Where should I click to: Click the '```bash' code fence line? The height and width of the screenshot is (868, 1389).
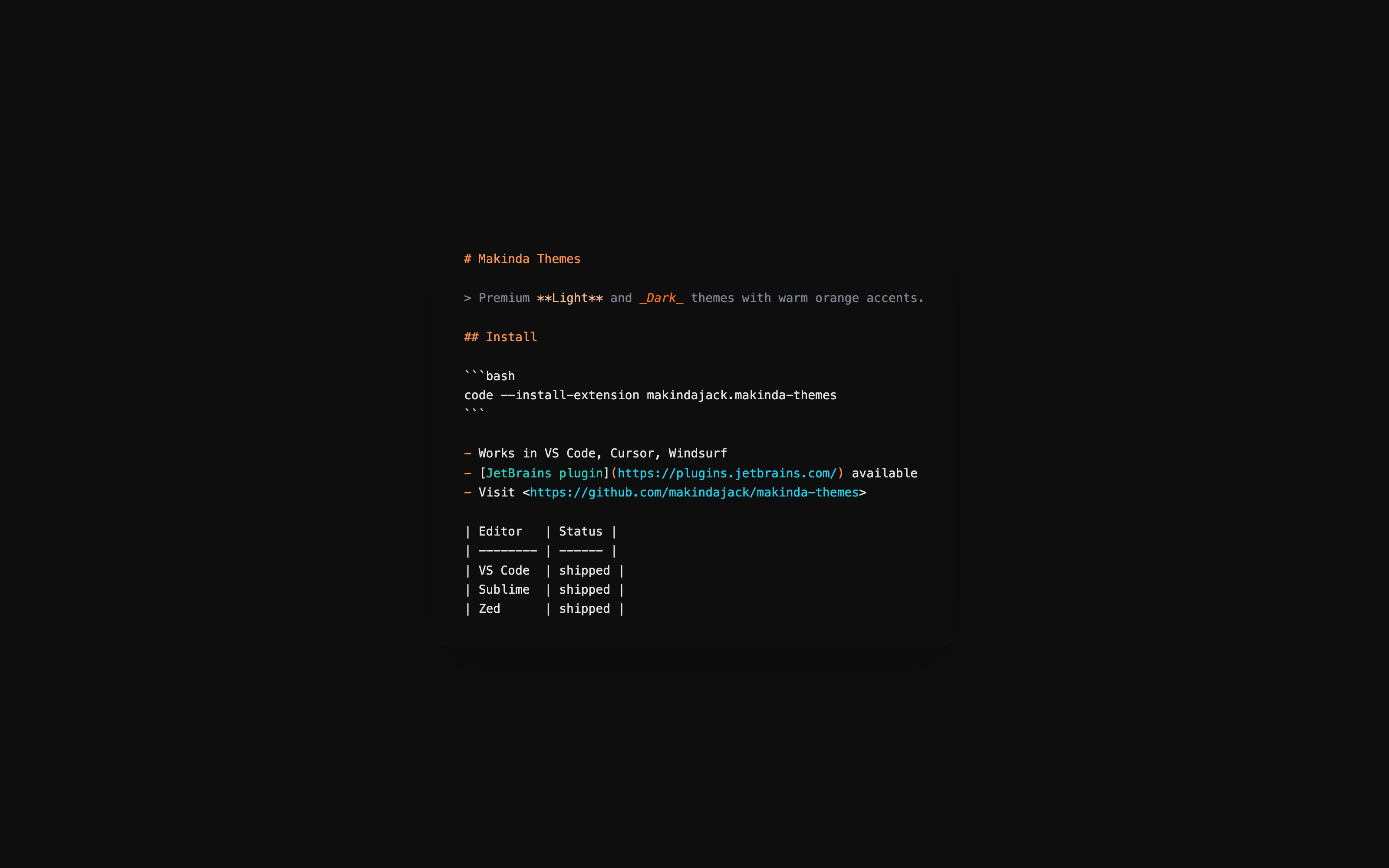pos(490,376)
